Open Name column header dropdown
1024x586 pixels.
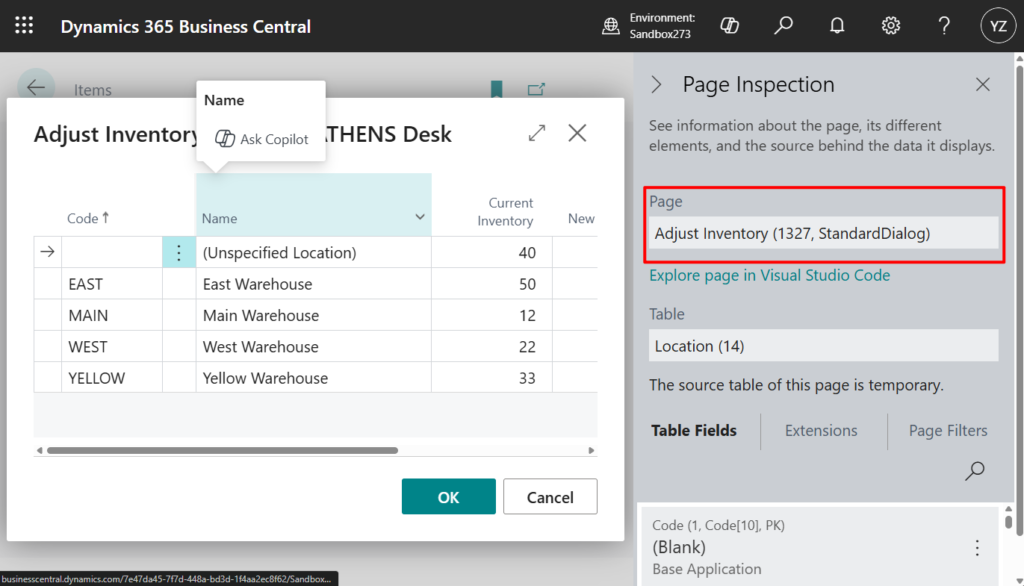pyautogui.click(x=419, y=218)
